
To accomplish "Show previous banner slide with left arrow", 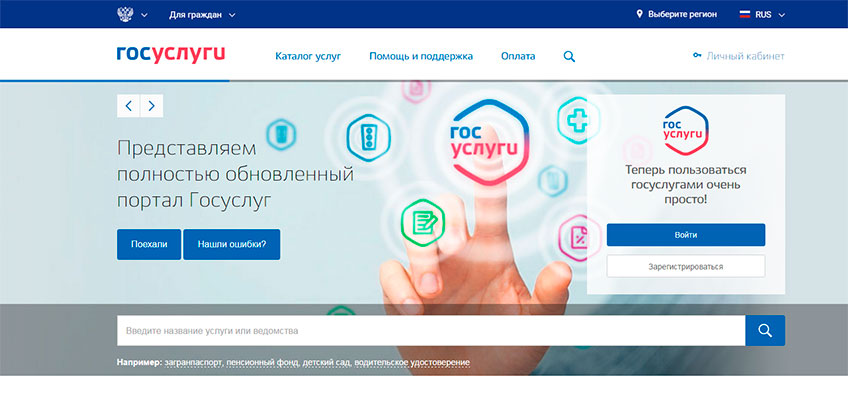I will (128, 106).
